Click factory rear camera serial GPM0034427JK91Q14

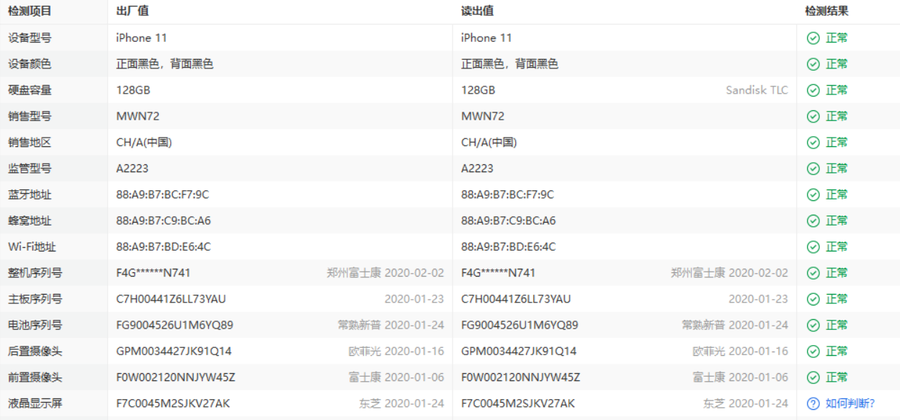click(173, 351)
